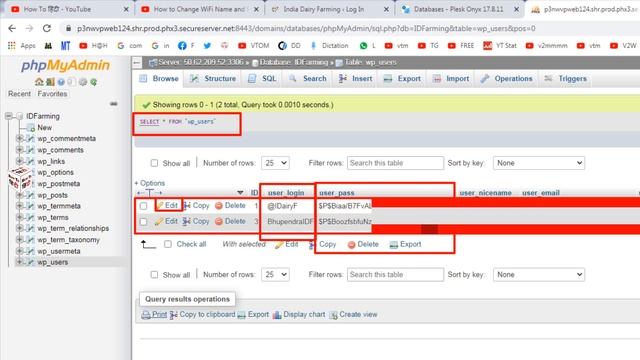Click Print in query results operations
This screenshot has width=640, height=360.
pyautogui.click(x=154, y=315)
